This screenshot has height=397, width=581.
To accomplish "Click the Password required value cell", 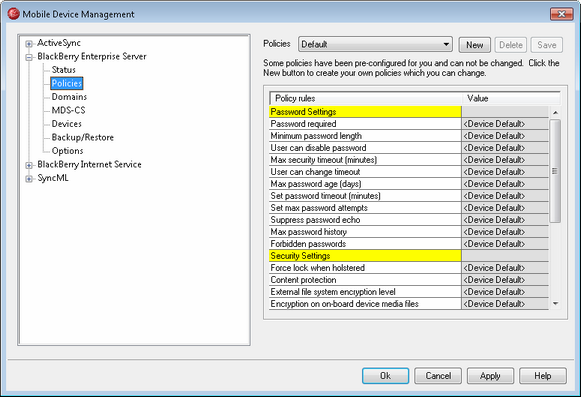I will [505, 124].
